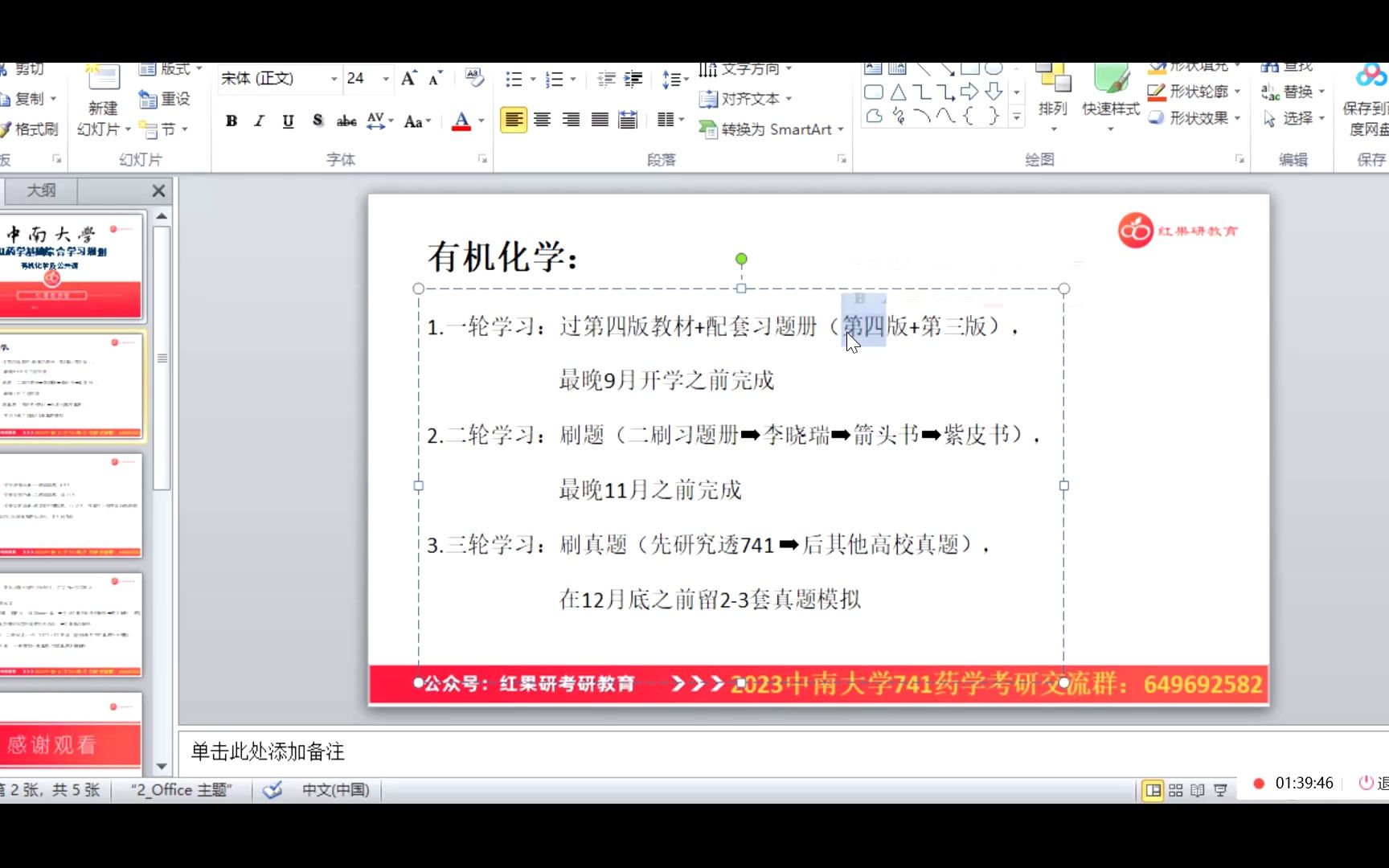
Task: Select the scribble shape tool
Action: tap(898, 117)
